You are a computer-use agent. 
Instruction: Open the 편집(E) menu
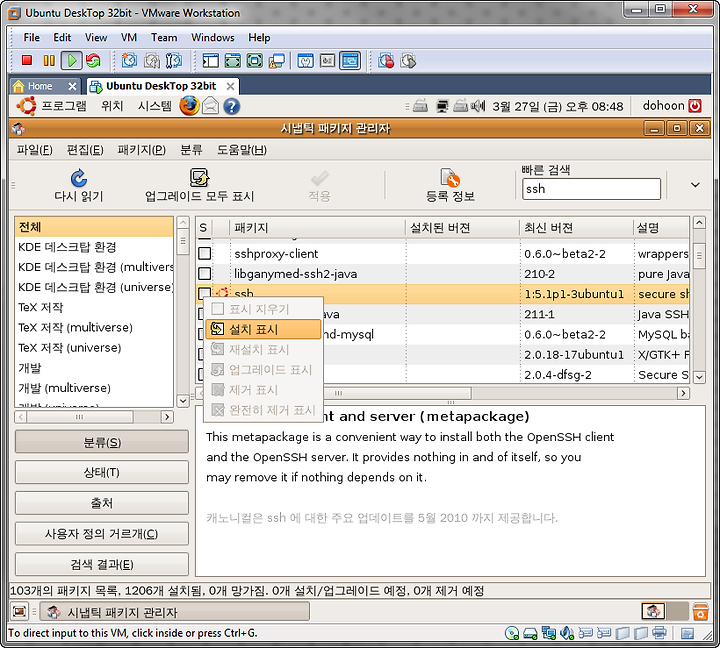point(85,150)
